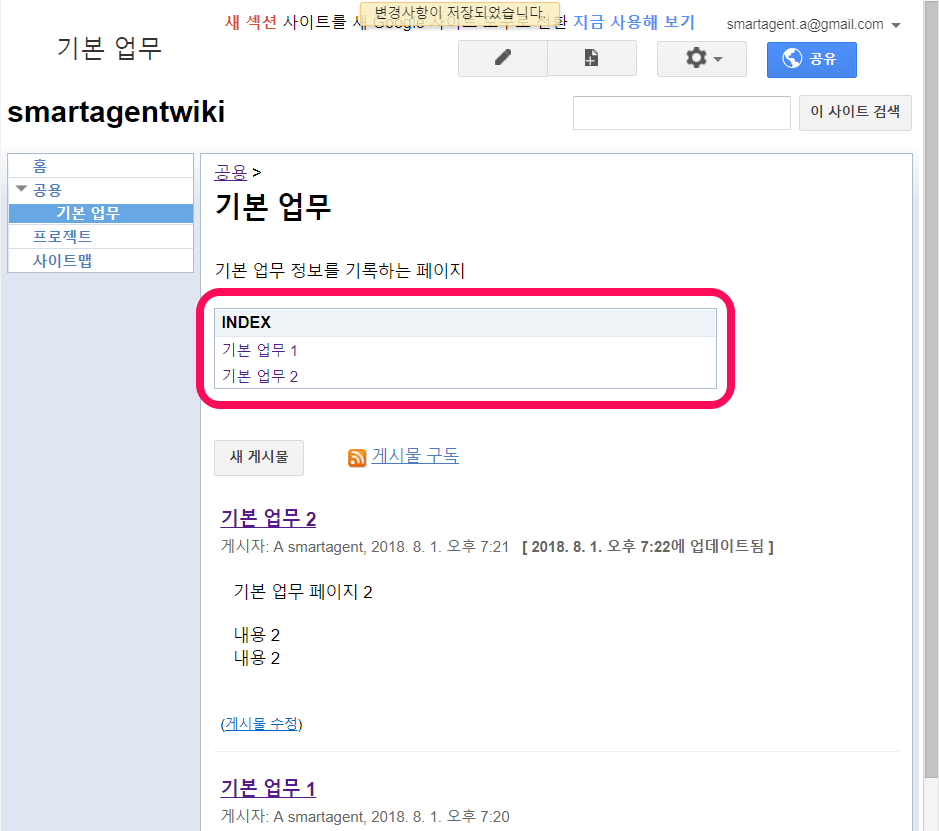Click the 지금 사용해 보기 banner link

(x=633, y=22)
